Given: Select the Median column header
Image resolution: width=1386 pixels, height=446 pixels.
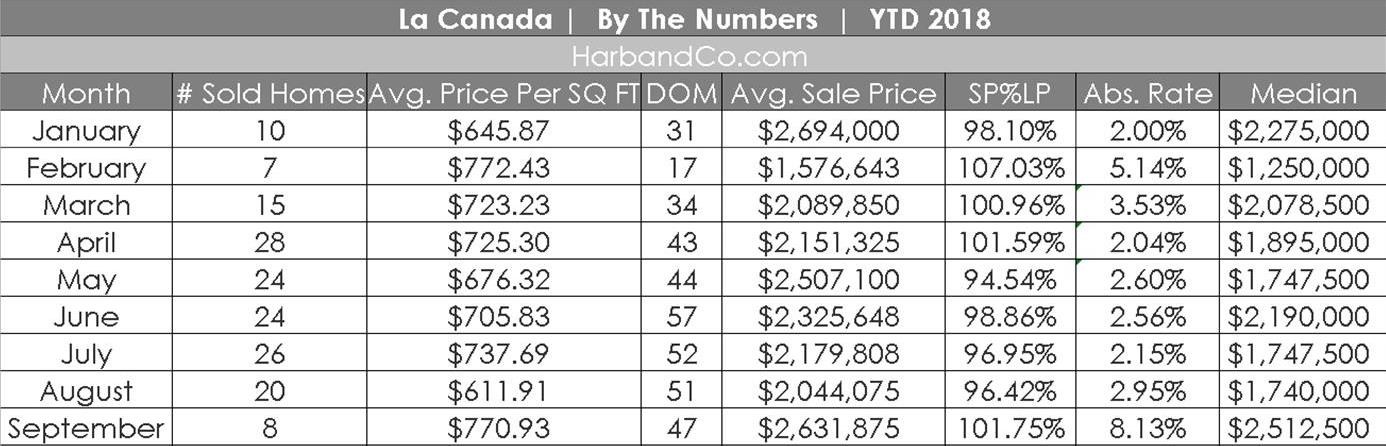Looking at the screenshot, I should [x=1303, y=93].
